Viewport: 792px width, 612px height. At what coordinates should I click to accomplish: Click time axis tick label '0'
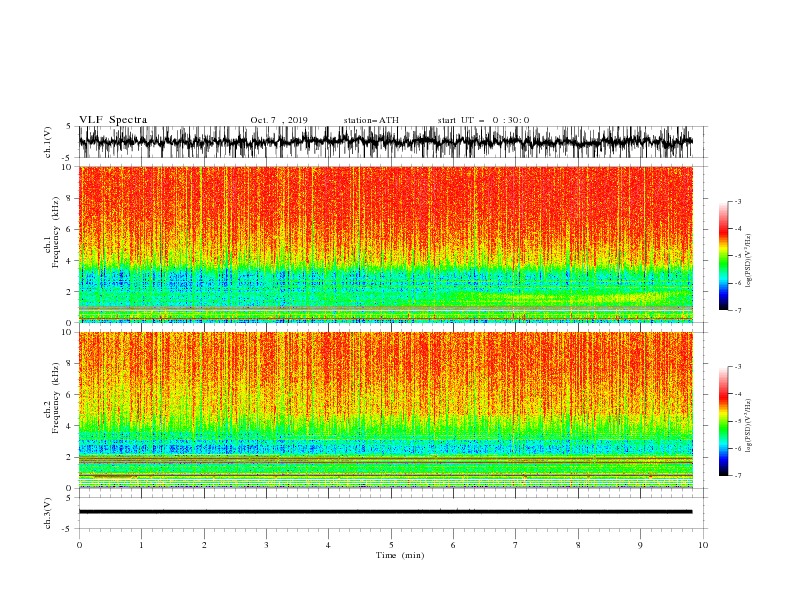[x=79, y=545]
